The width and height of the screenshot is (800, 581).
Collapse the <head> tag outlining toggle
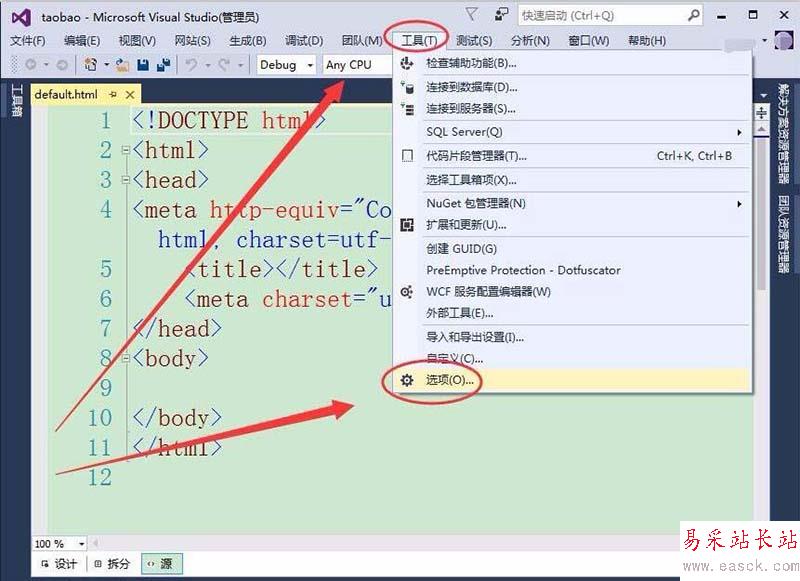point(126,180)
